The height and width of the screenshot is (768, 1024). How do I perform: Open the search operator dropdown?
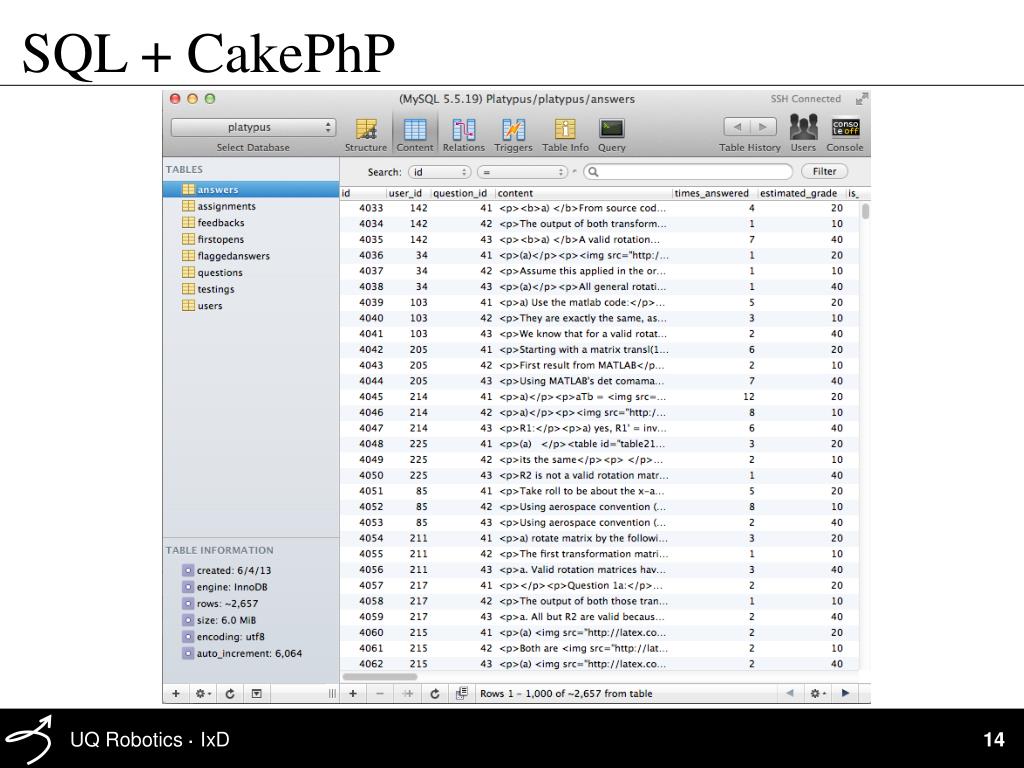pyautogui.click(x=522, y=172)
